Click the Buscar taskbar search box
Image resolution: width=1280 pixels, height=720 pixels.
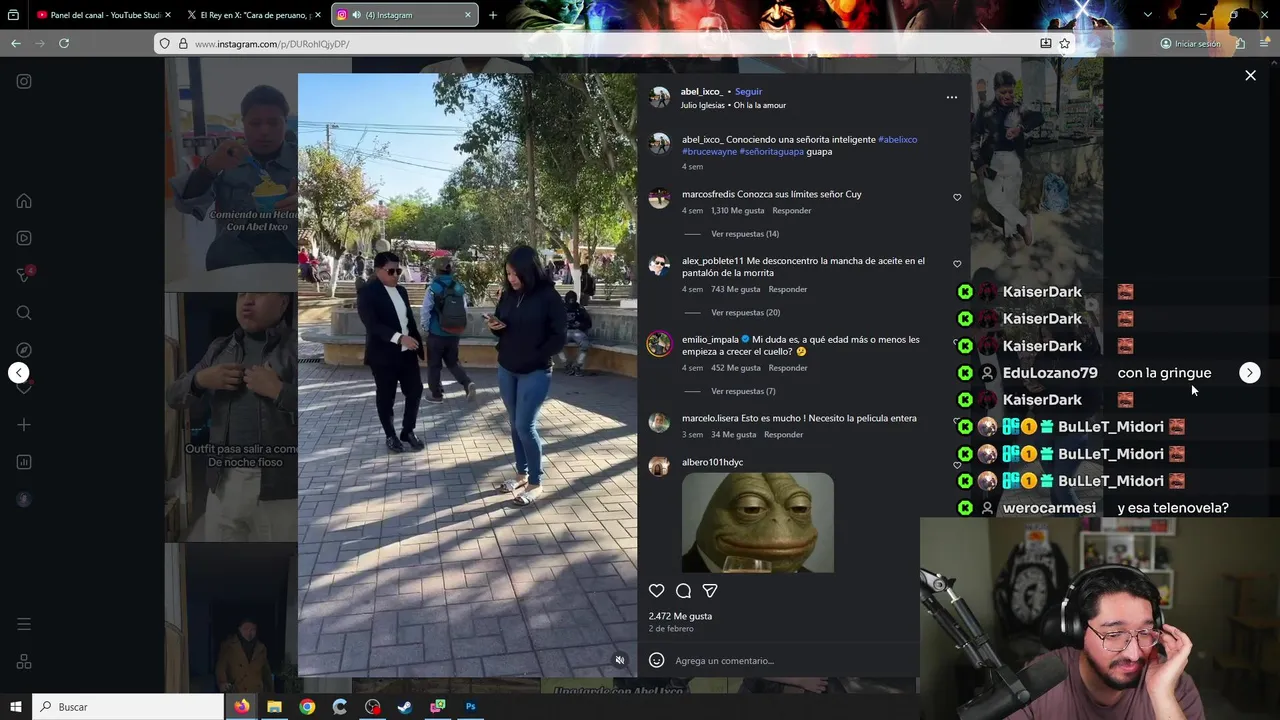pyautogui.click(x=128, y=707)
